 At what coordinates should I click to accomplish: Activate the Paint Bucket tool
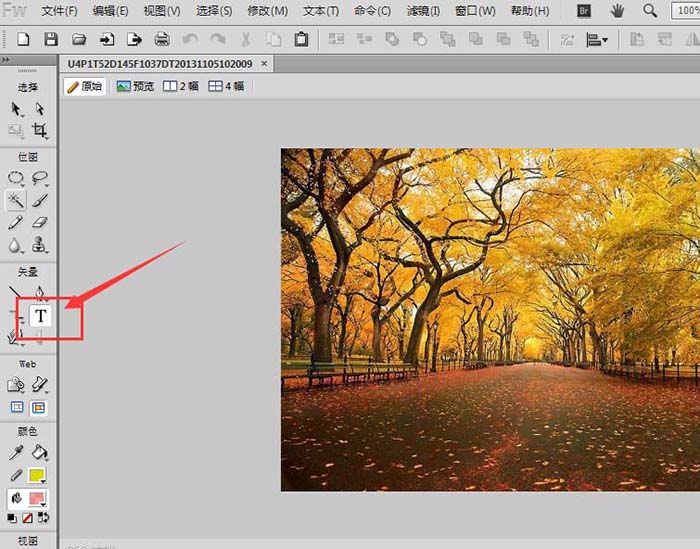[x=40, y=453]
